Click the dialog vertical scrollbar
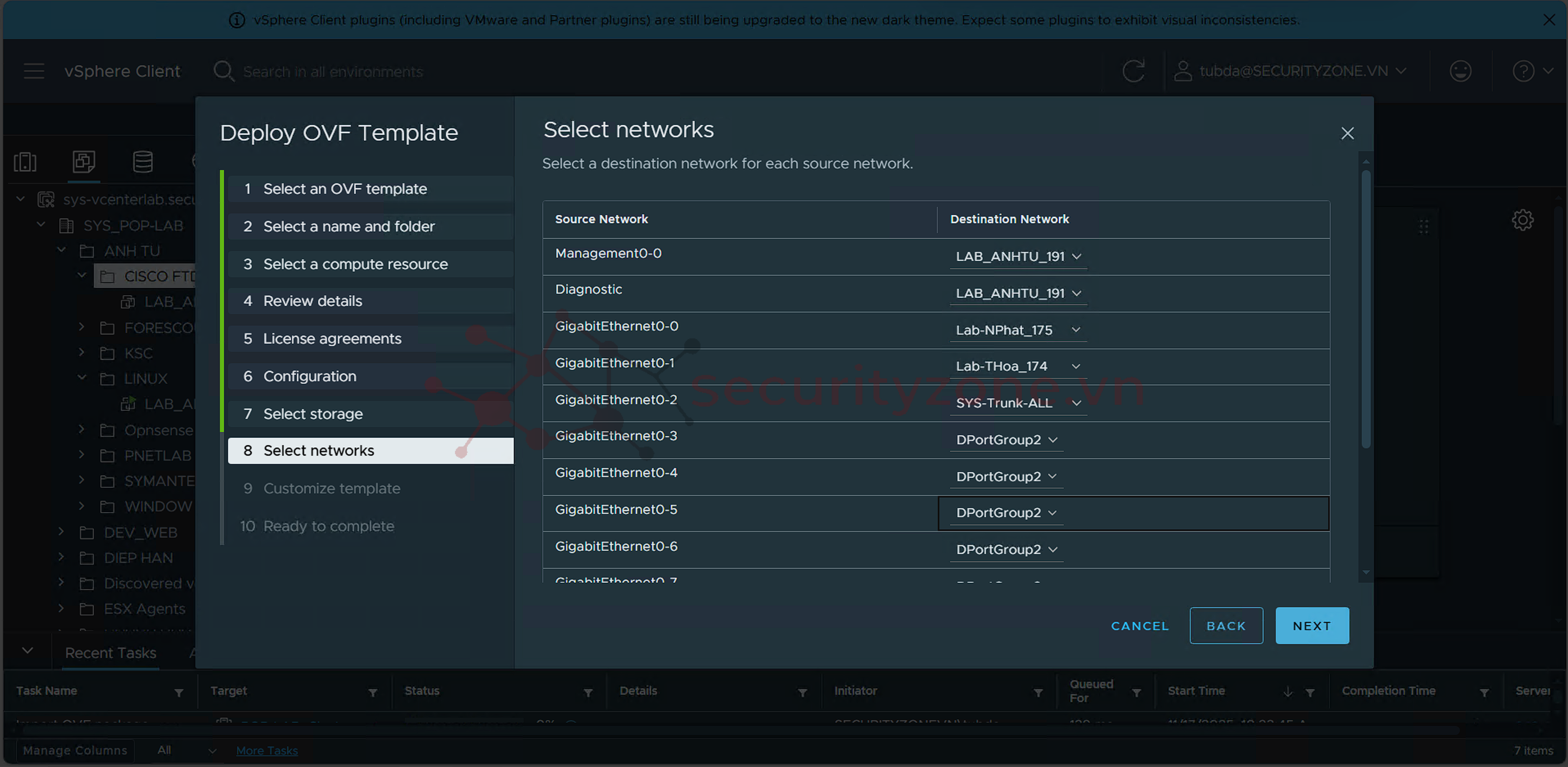Image resolution: width=1568 pixels, height=767 pixels. click(1365, 310)
